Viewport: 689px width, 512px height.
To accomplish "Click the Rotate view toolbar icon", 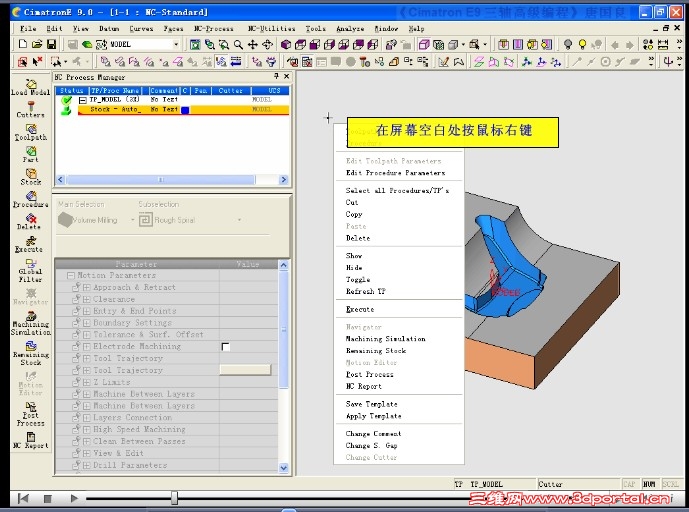I will 267,44.
